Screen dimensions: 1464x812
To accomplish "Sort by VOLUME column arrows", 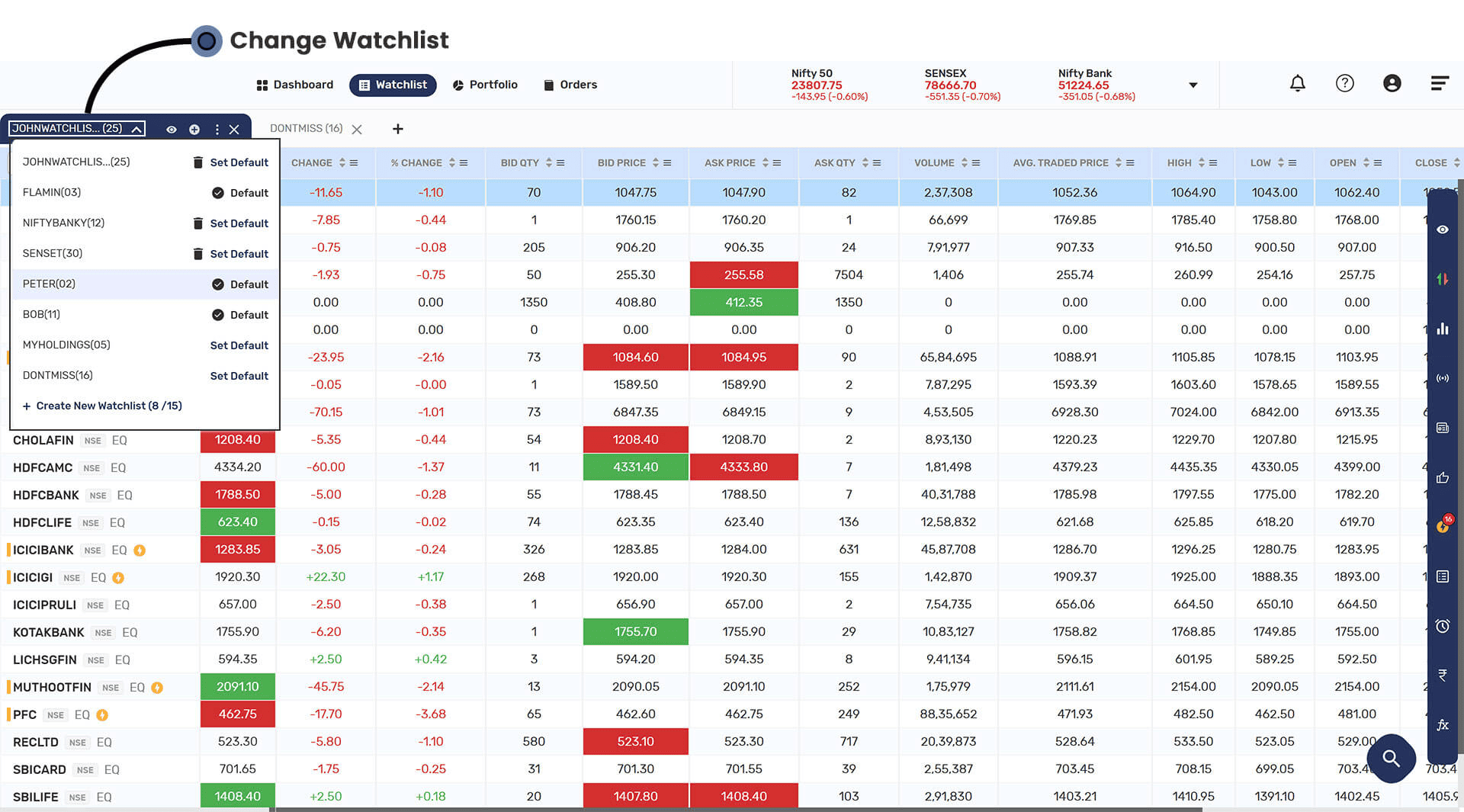I will pos(965,162).
